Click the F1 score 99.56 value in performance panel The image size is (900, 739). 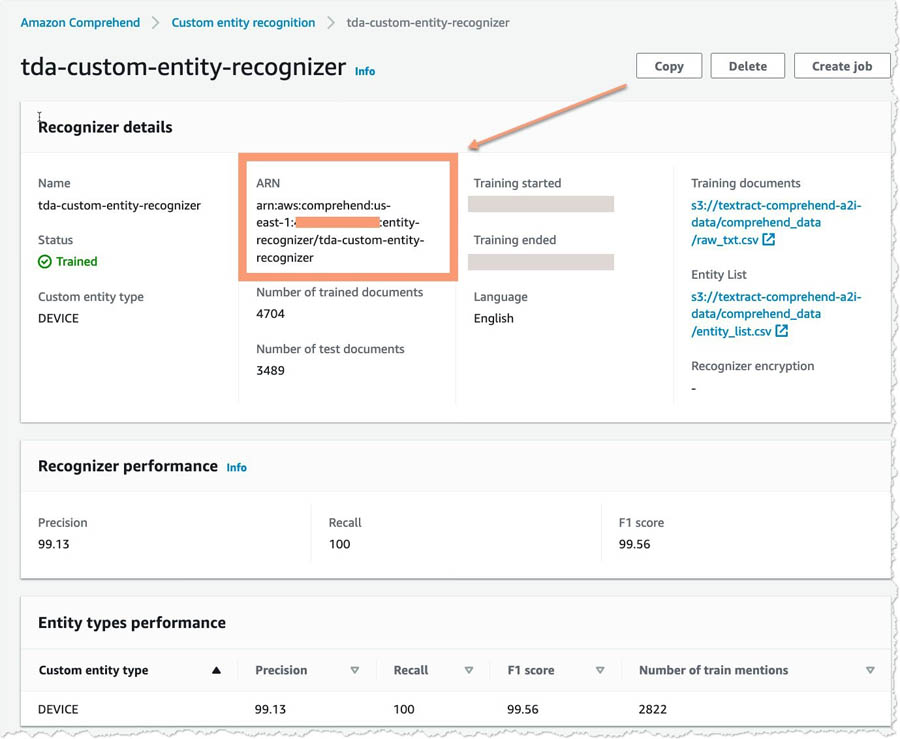pyautogui.click(x=634, y=544)
